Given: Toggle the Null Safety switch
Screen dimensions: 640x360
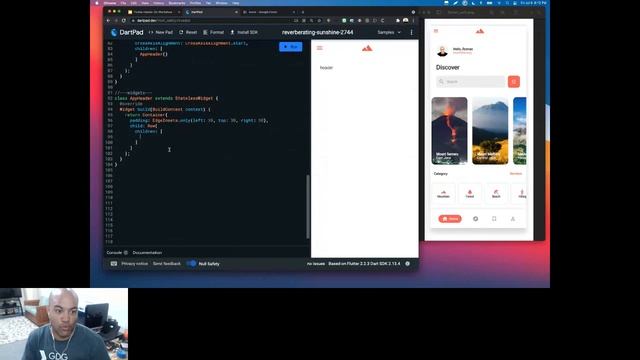Looking at the screenshot, I should [191, 264].
